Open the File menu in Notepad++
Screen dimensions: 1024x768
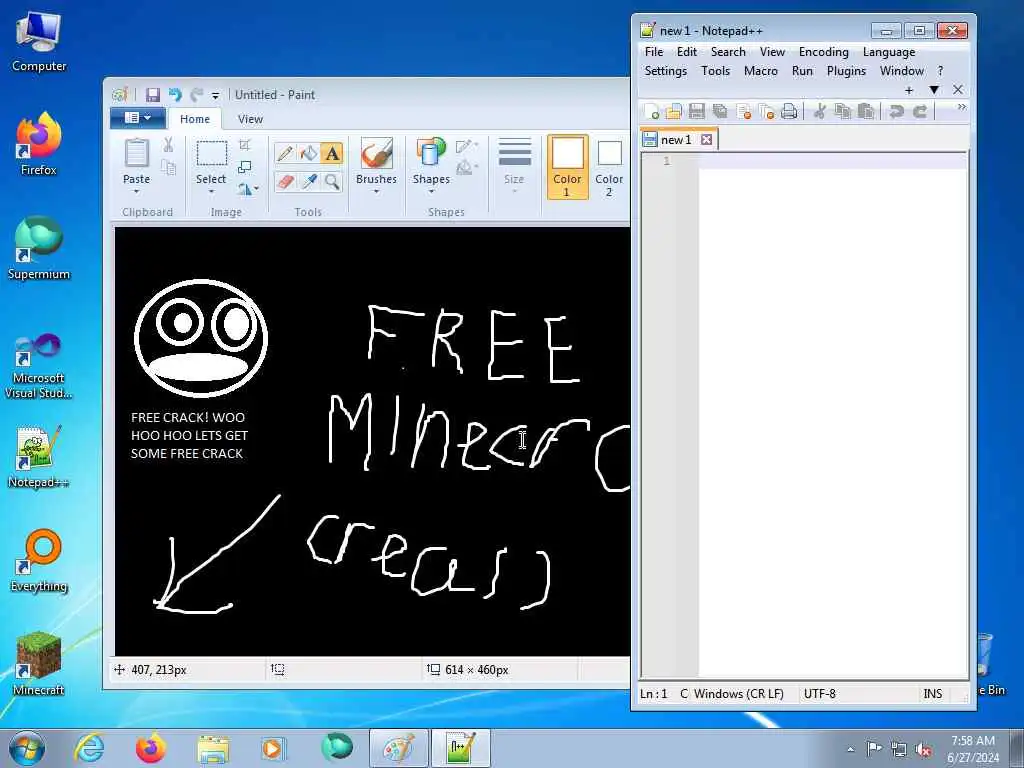654,52
